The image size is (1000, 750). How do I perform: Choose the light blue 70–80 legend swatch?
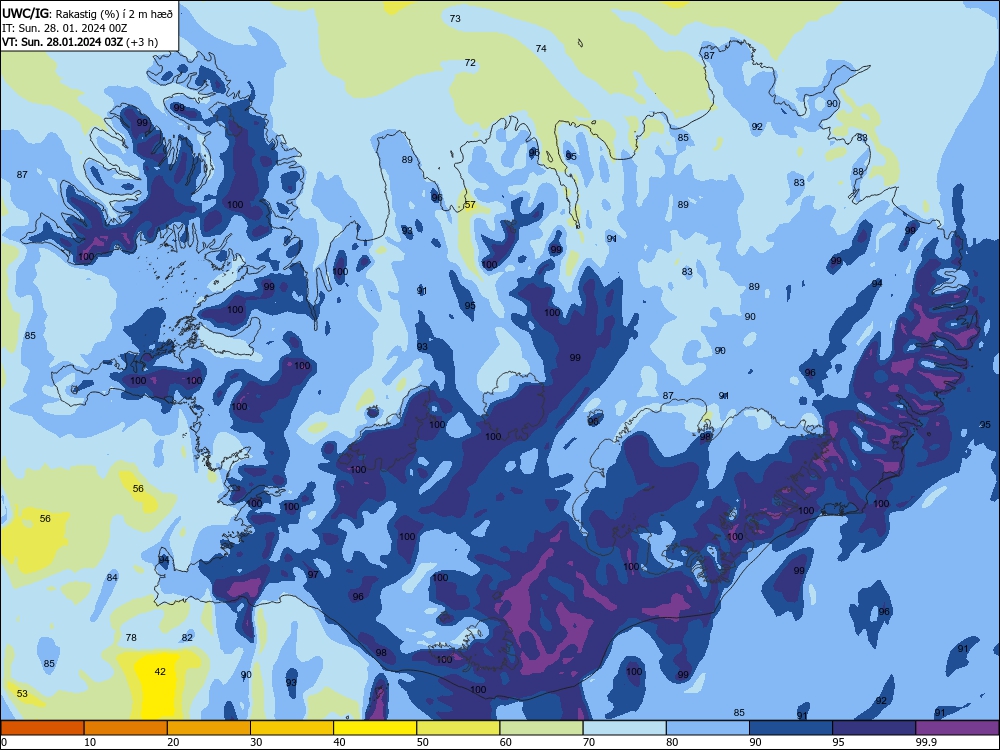coord(625,728)
